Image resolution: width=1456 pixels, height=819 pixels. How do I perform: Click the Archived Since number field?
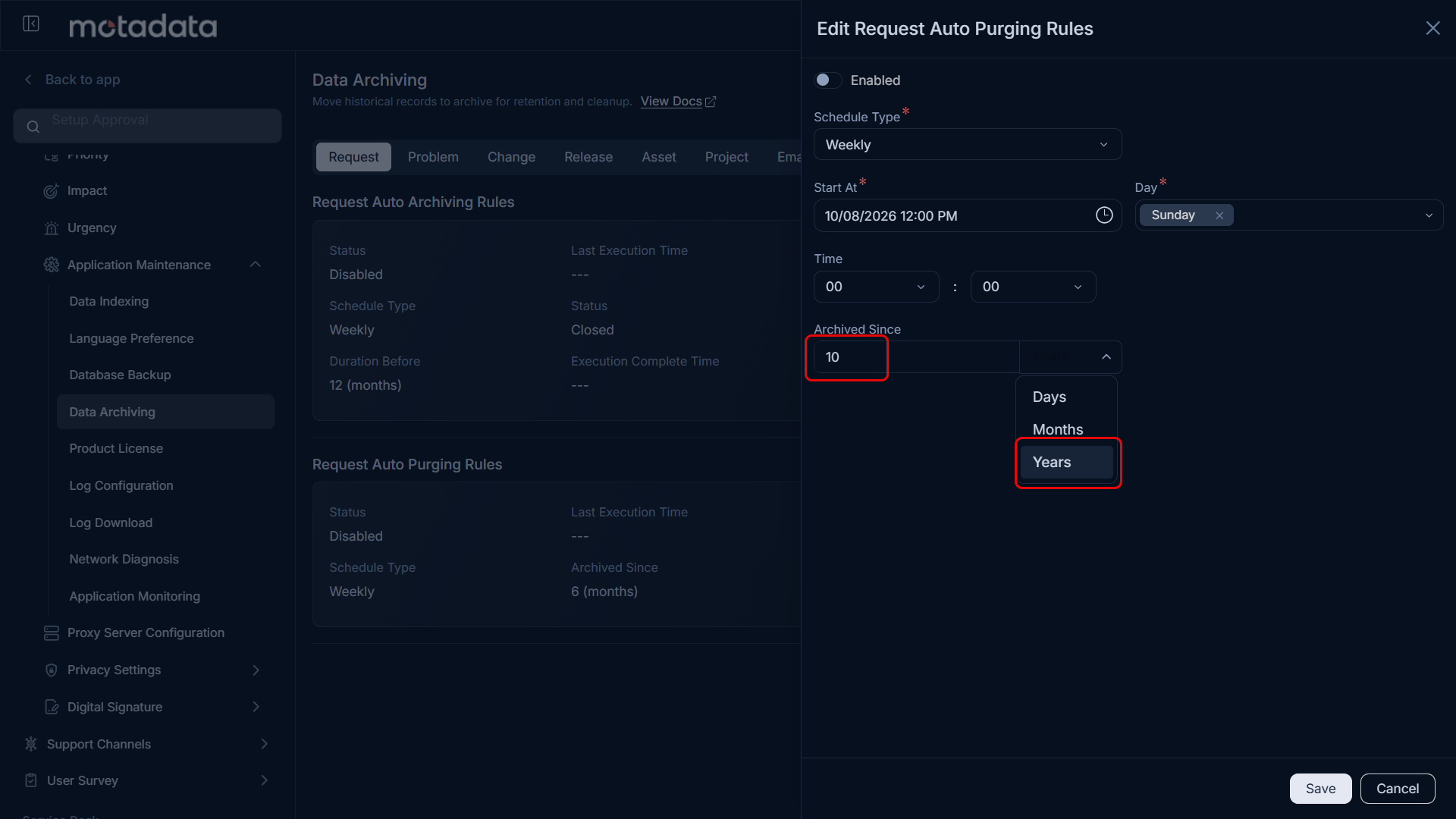pyautogui.click(x=916, y=357)
